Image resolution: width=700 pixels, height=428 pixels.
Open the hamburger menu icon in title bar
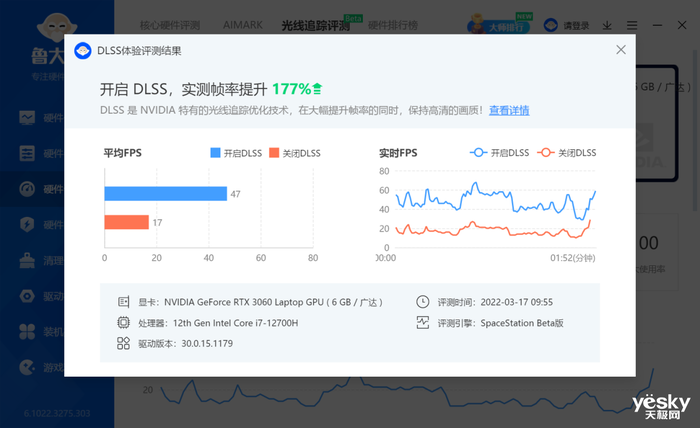click(632, 25)
